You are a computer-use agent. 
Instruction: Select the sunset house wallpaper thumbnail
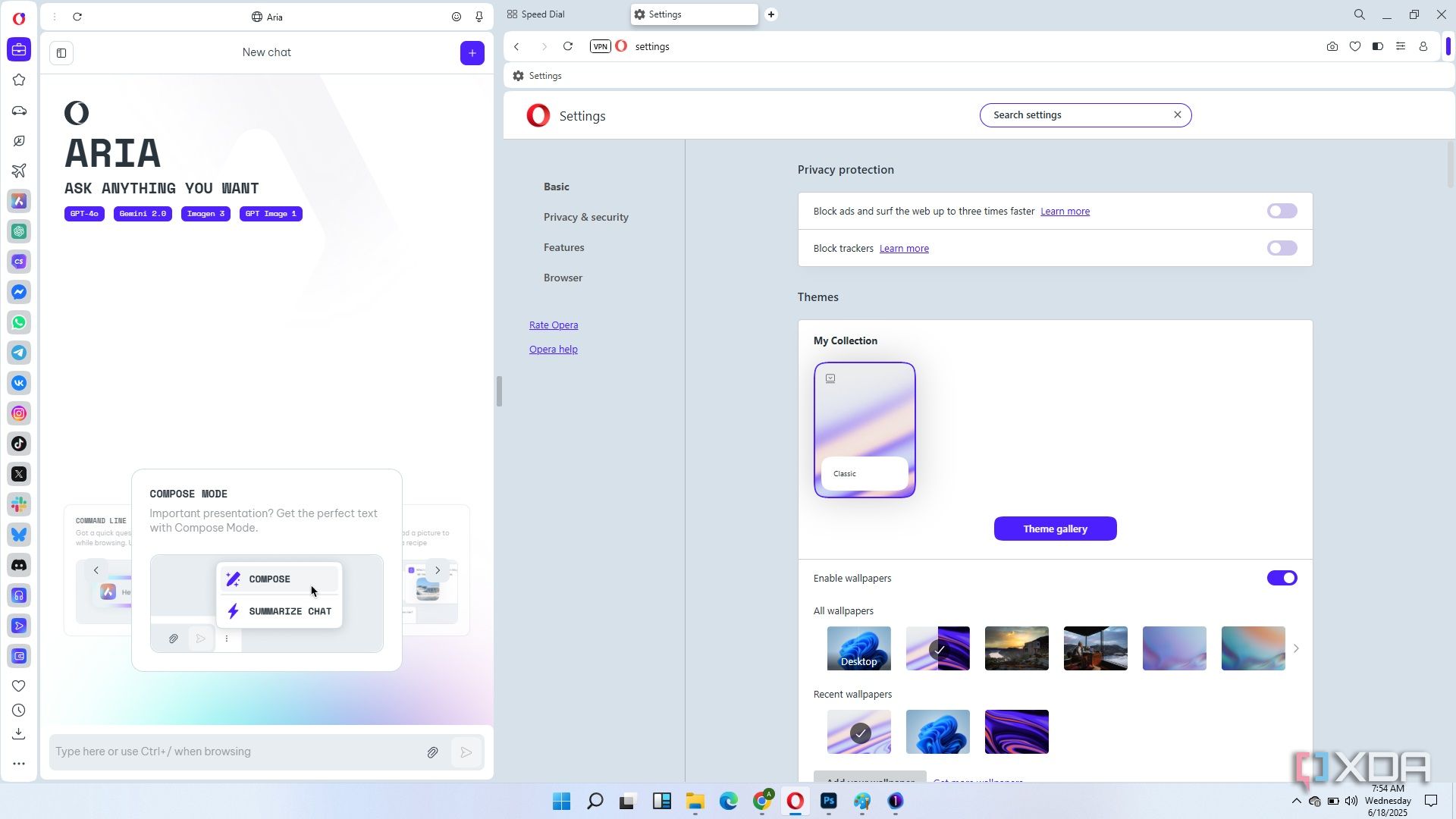point(1016,648)
